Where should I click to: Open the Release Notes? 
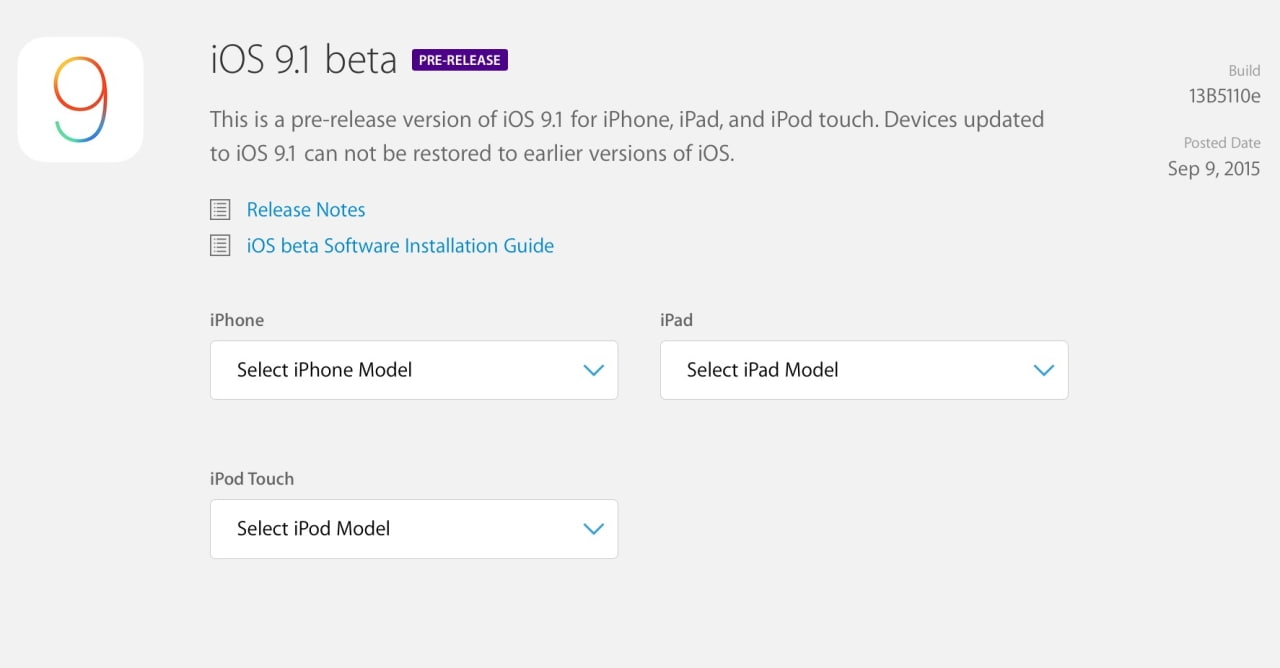(305, 209)
